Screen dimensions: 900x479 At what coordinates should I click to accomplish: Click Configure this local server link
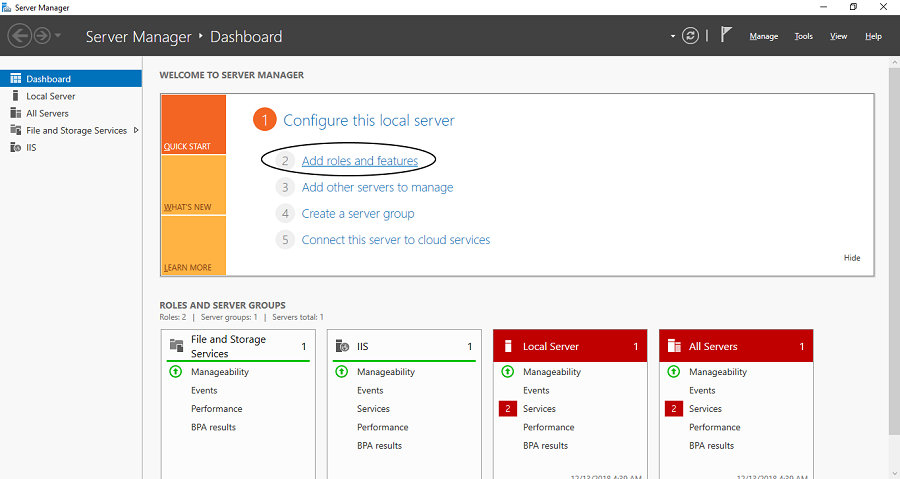coord(368,120)
